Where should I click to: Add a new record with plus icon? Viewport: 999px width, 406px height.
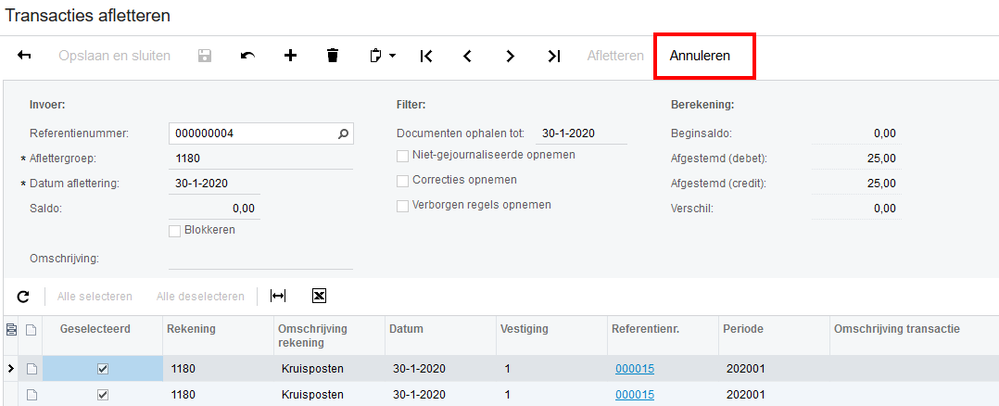click(290, 56)
